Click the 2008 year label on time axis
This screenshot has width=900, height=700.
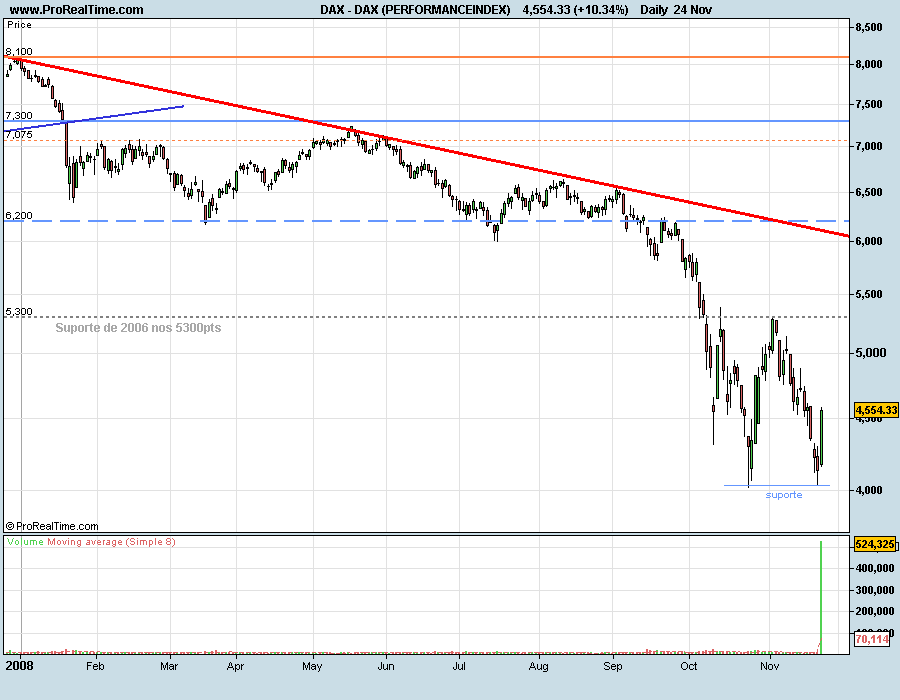(x=19, y=666)
